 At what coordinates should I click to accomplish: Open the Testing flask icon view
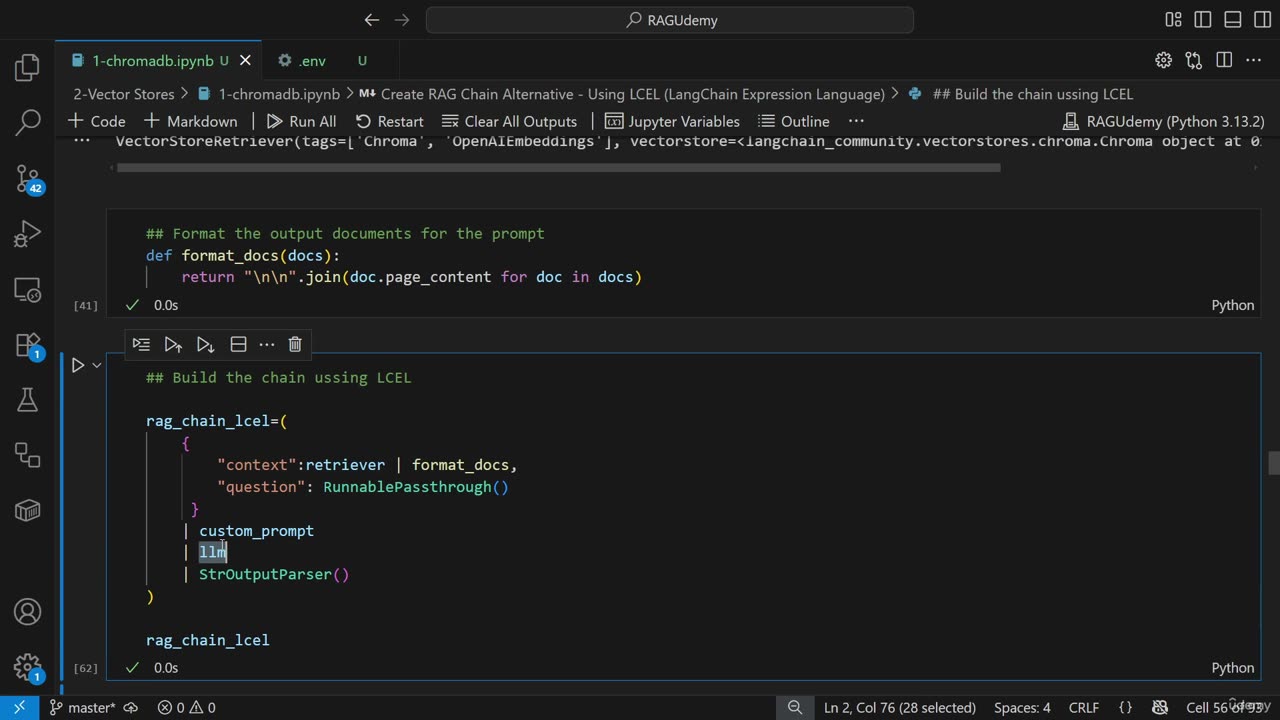(27, 400)
